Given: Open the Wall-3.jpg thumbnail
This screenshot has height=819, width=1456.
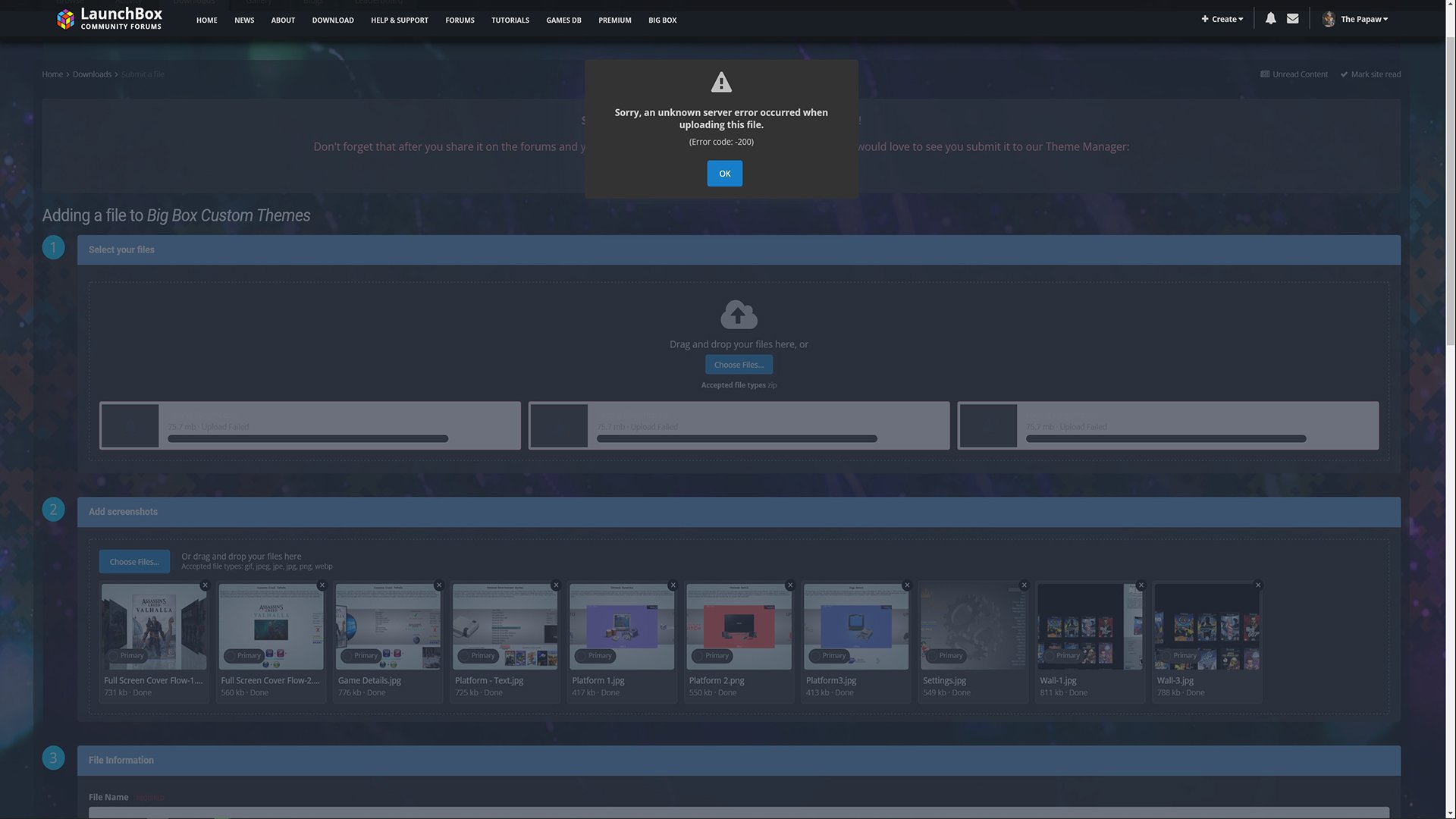Looking at the screenshot, I should pos(1207,626).
